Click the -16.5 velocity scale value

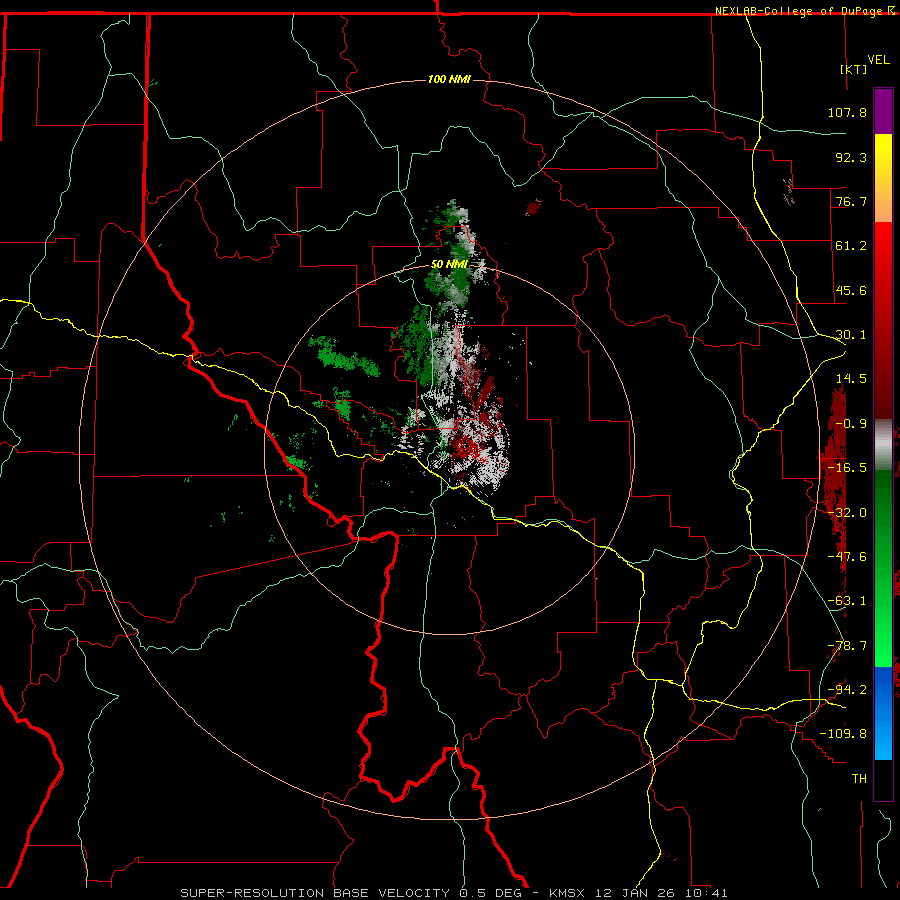click(847, 468)
